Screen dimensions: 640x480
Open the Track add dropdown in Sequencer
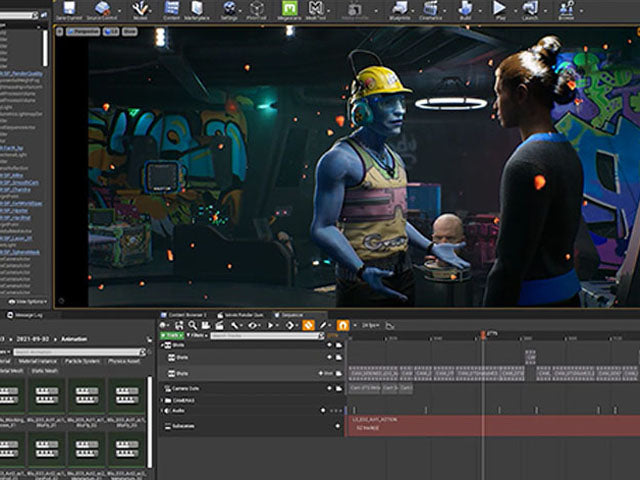[x=171, y=336]
